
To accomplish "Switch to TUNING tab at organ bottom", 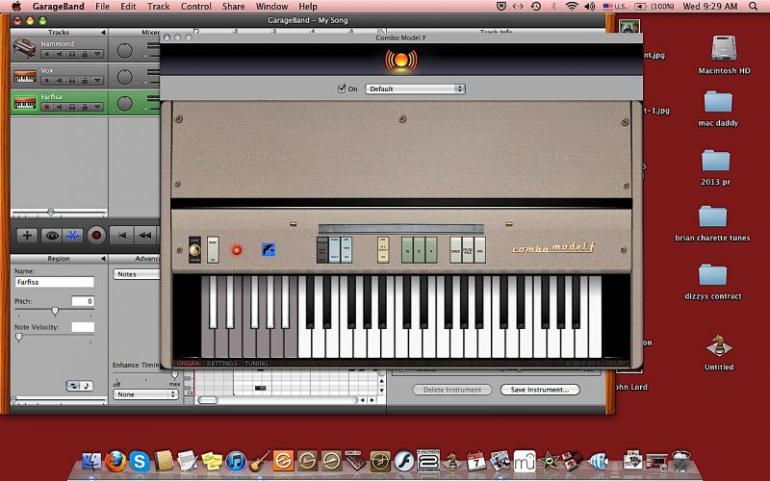I will (256, 363).
